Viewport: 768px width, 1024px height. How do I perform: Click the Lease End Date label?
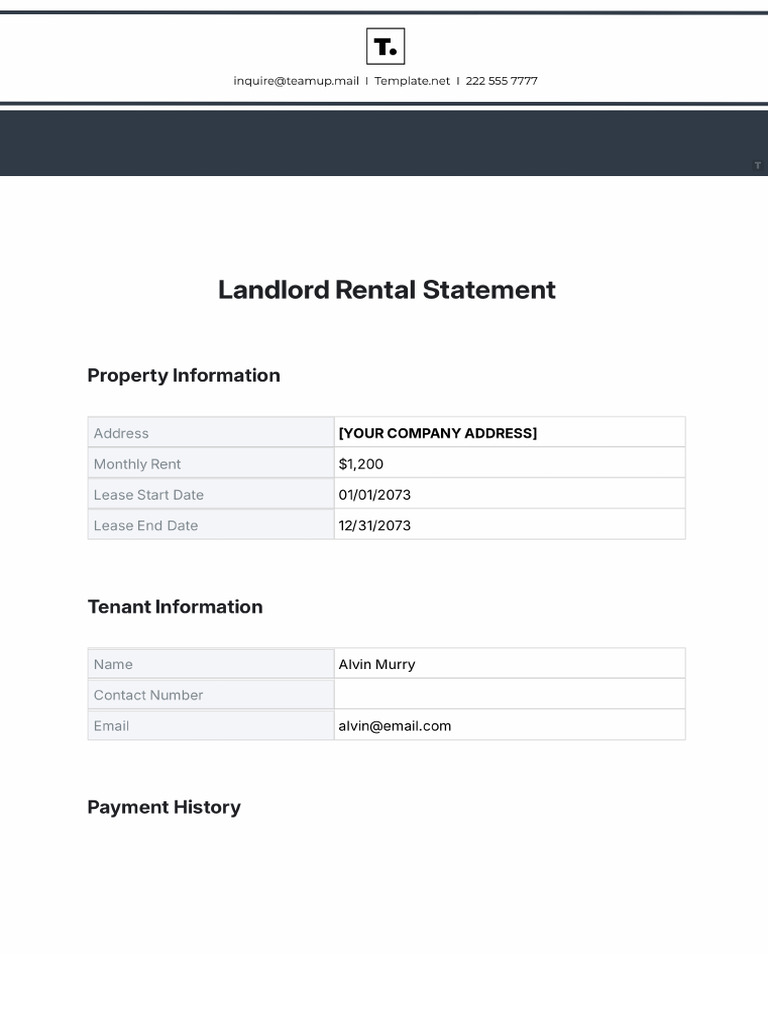pos(146,526)
